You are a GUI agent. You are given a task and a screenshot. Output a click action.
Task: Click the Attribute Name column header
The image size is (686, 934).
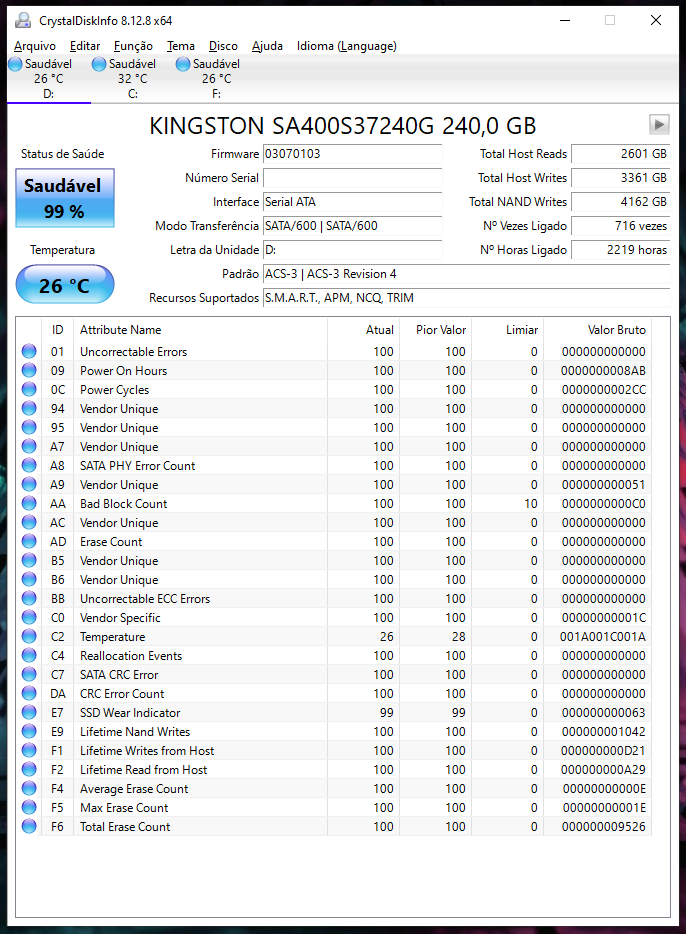tap(200, 329)
